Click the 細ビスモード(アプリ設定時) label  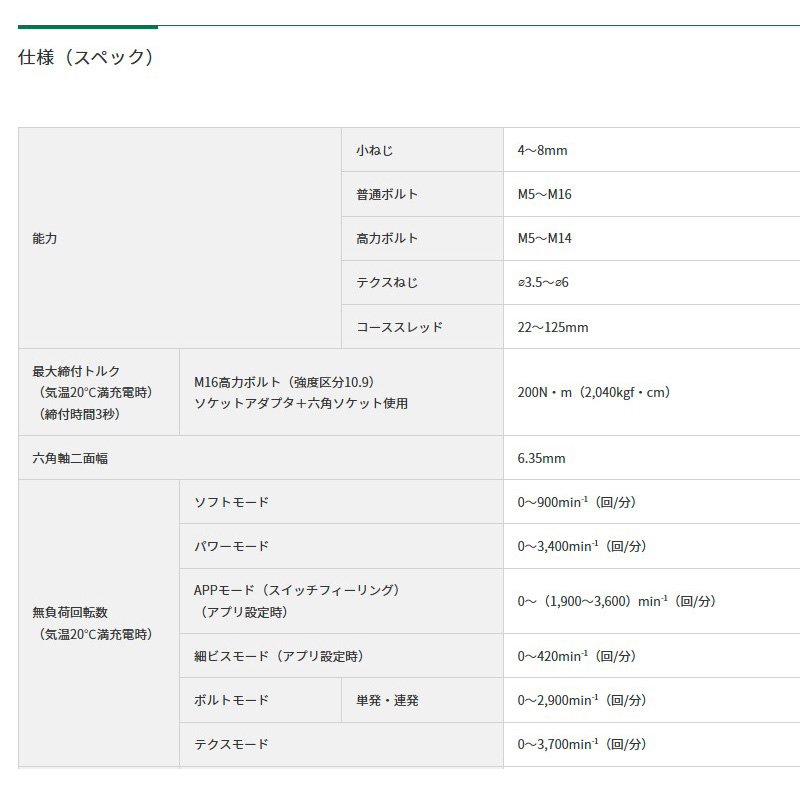pyautogui.click(x=279, y=656)
